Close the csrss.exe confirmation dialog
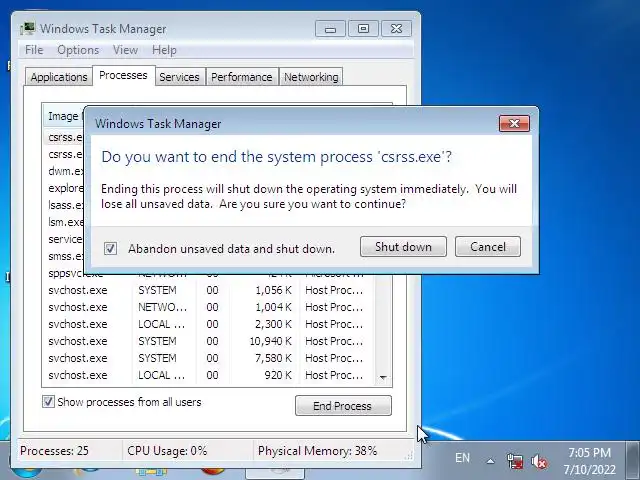 tap(514, 123)
